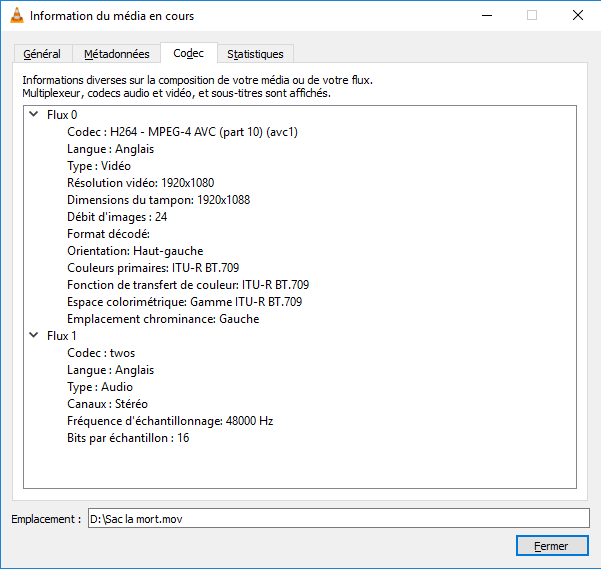
Task: Select the Codec tab
Action: tap(189, 53)
